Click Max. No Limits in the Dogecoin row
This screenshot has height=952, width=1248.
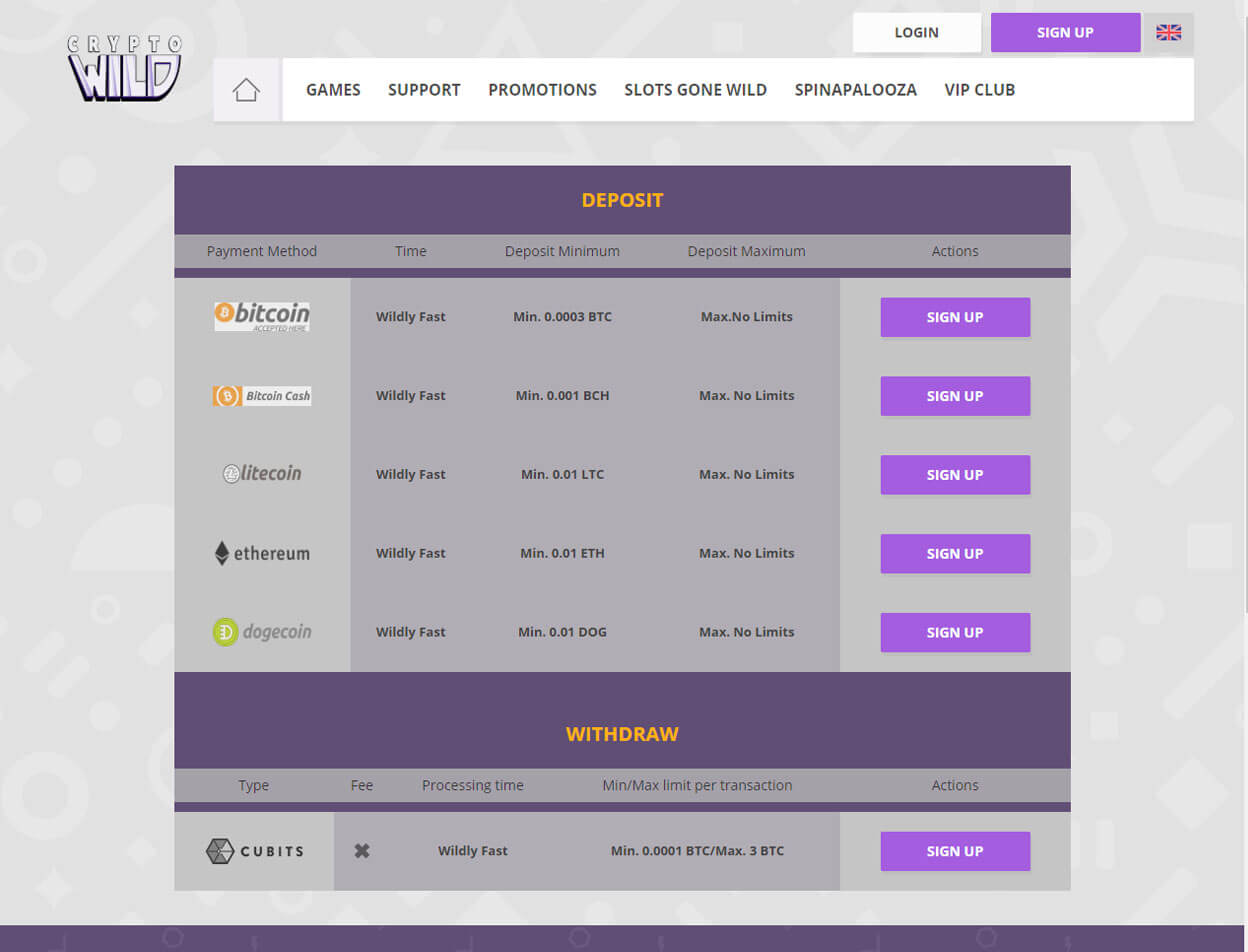click(746, 632)
